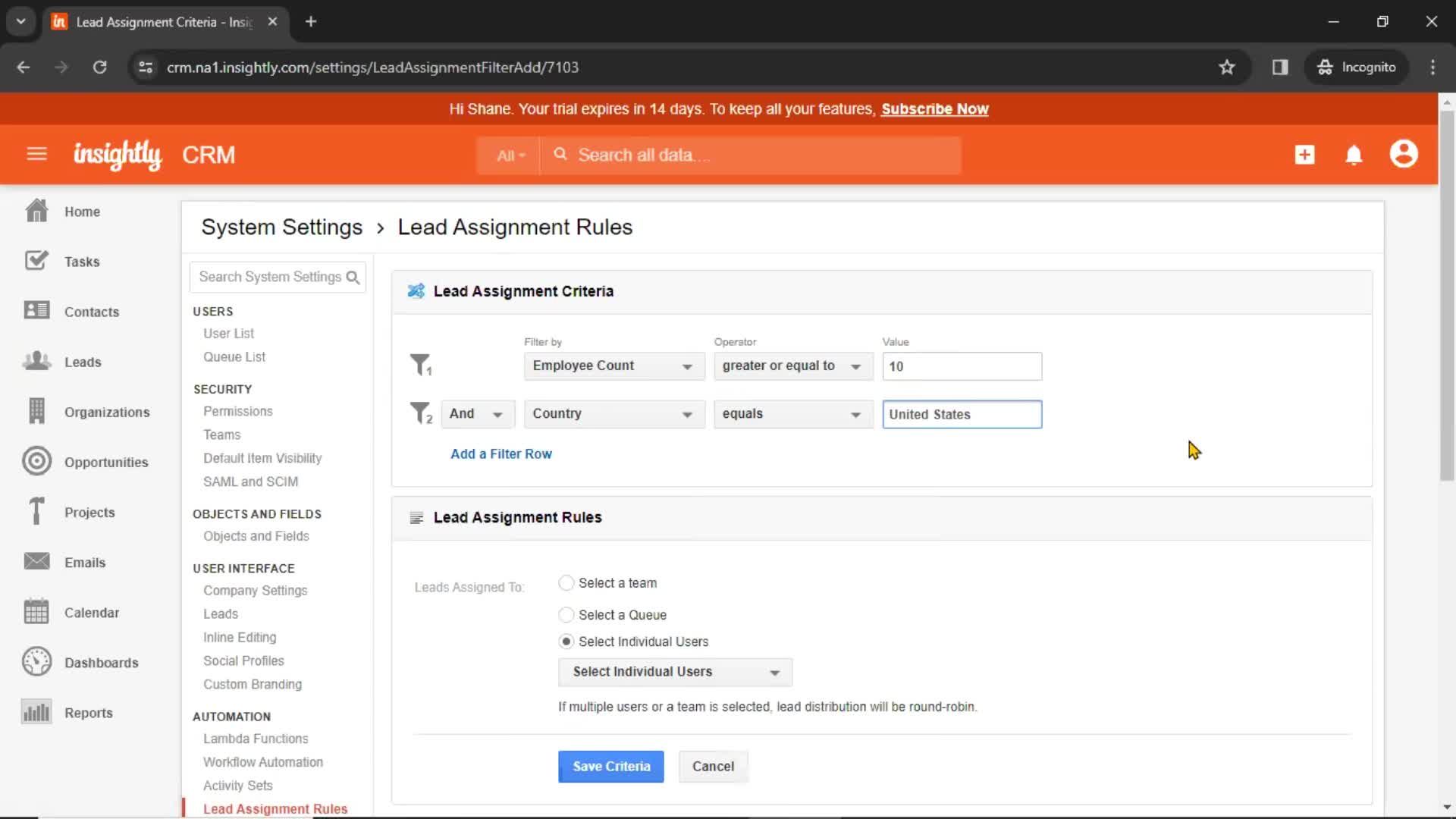The image size is (1456, 819).
Task: Click the filter funnel icon for row 1
Action: tap(421, 365)
